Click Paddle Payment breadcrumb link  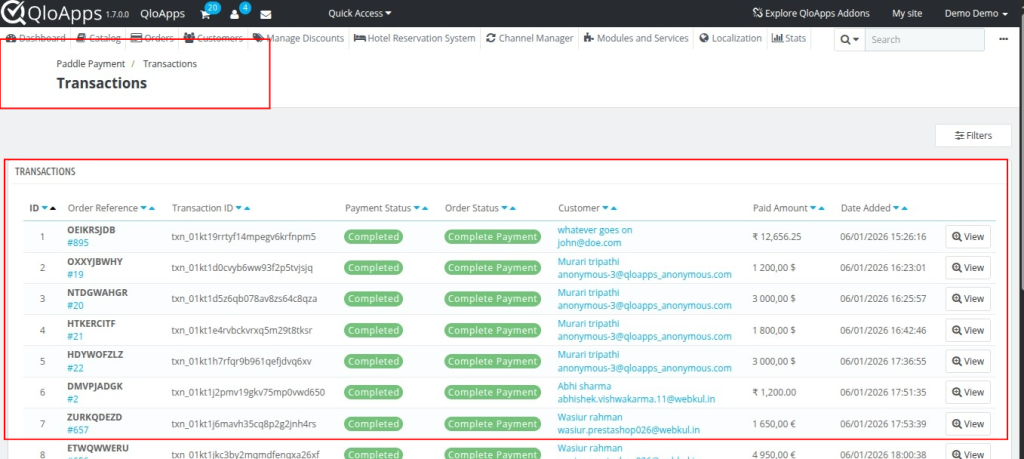pyautogui.click(x=91, y=64)
